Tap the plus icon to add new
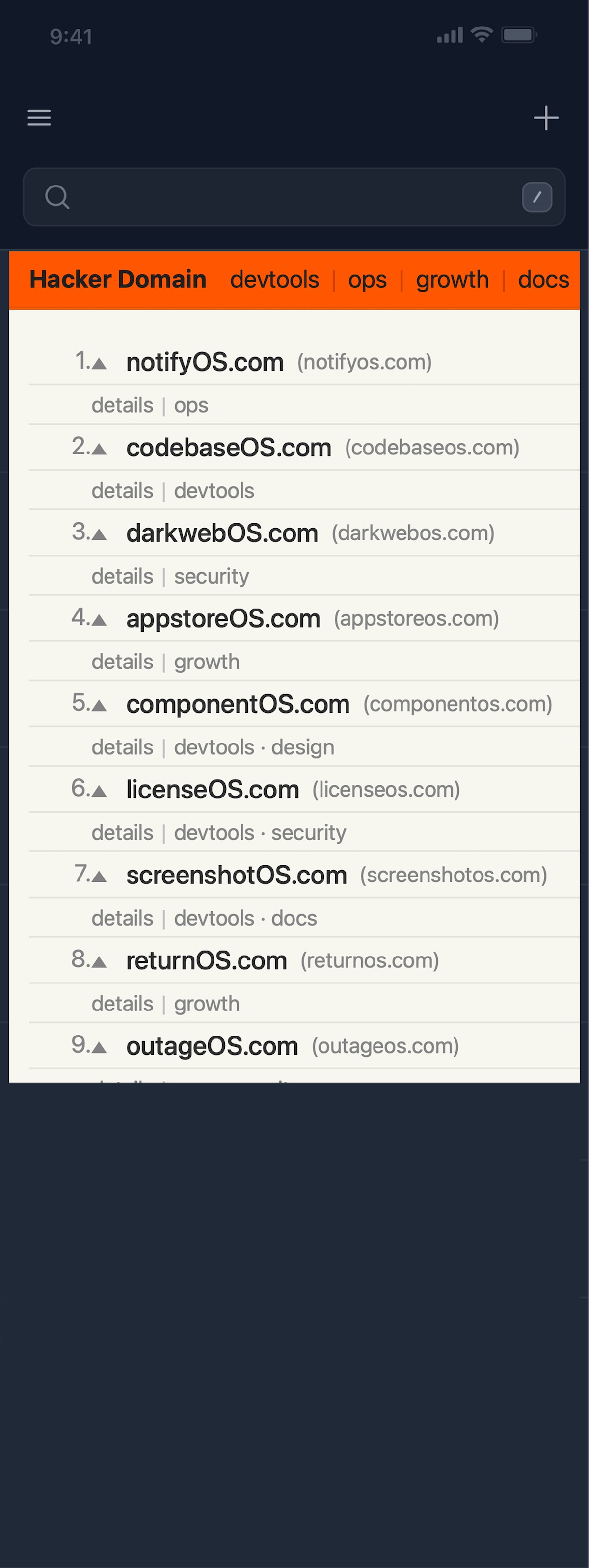The width and height of the screenshot is (589, 1568). click(x=546, y=117)
